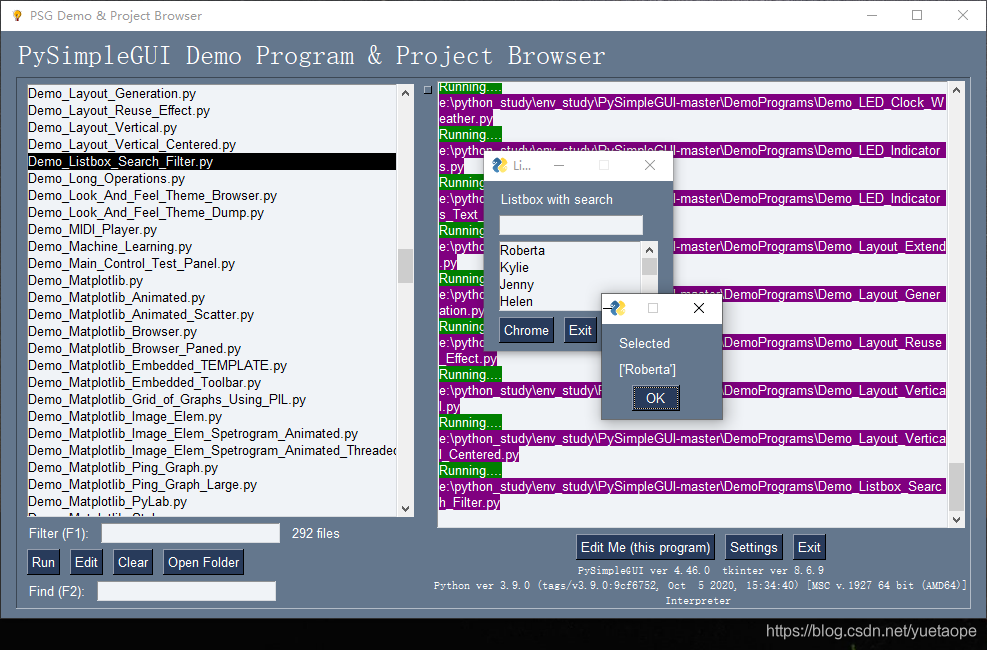Click the file list scrollbar thumb
Image resolution: width=987 pixels, height=650 pixels.
click(405, 266)
